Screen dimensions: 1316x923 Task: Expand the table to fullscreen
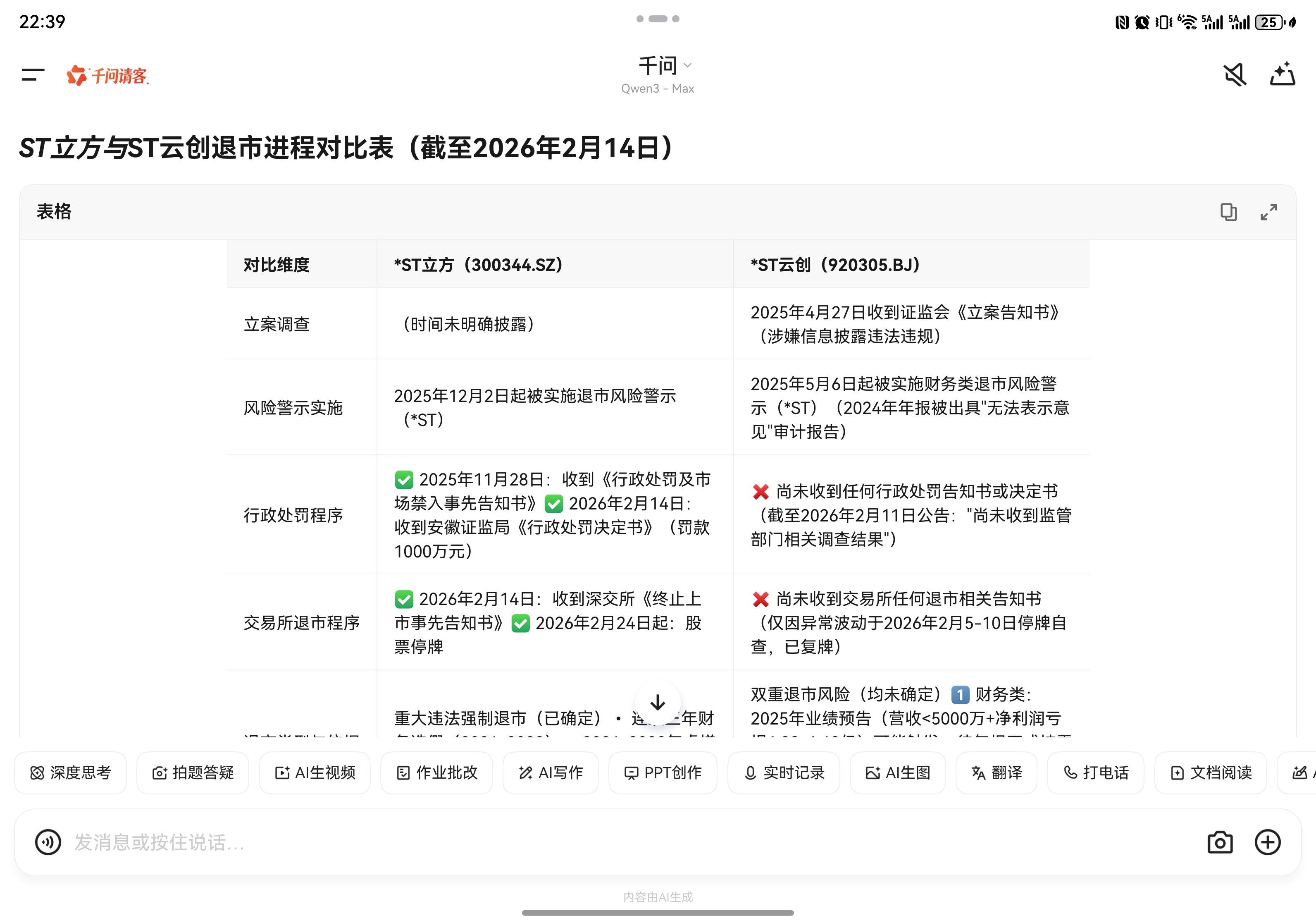(x=1268, y=212)
